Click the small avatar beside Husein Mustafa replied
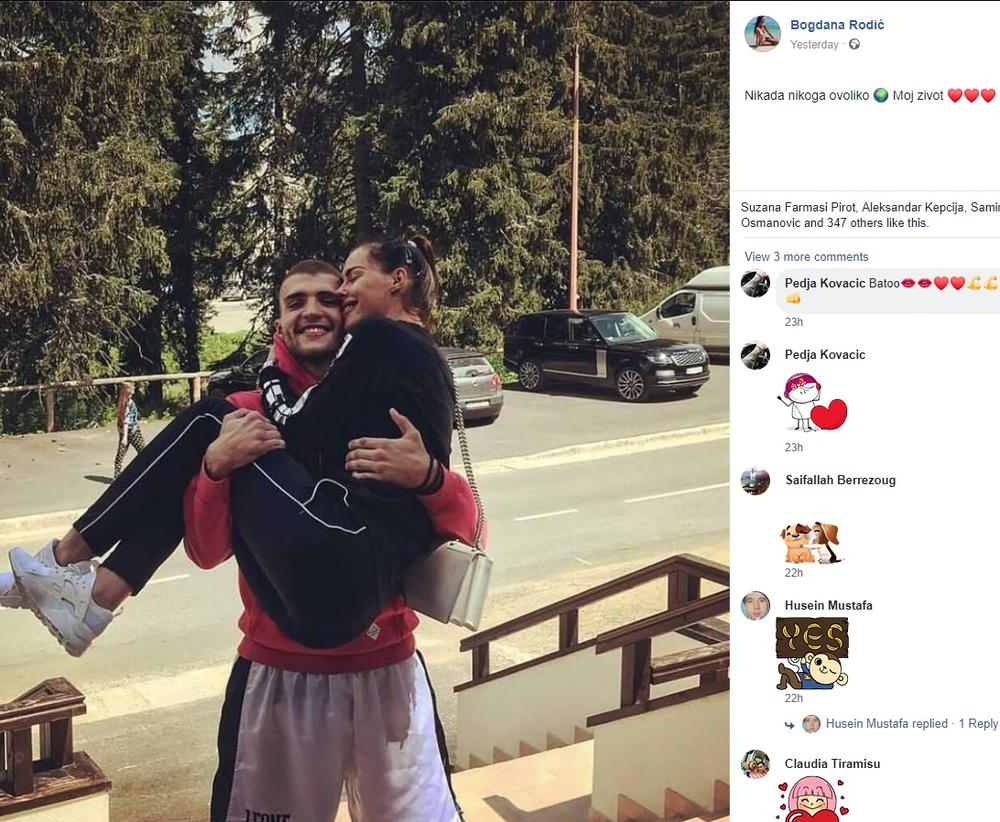The image size is (1000, 822). 811,724
